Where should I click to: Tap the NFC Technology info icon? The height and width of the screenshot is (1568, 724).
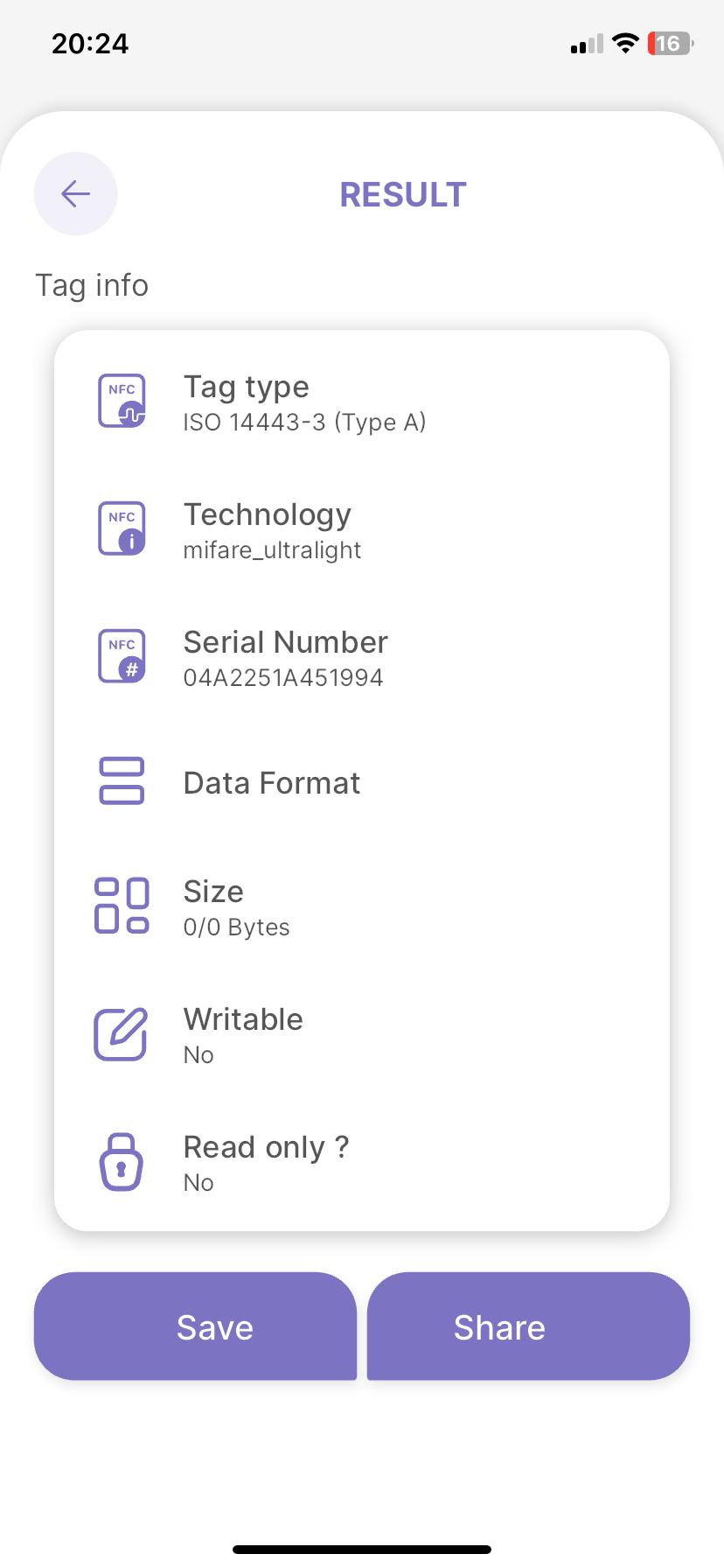[122, 528]
